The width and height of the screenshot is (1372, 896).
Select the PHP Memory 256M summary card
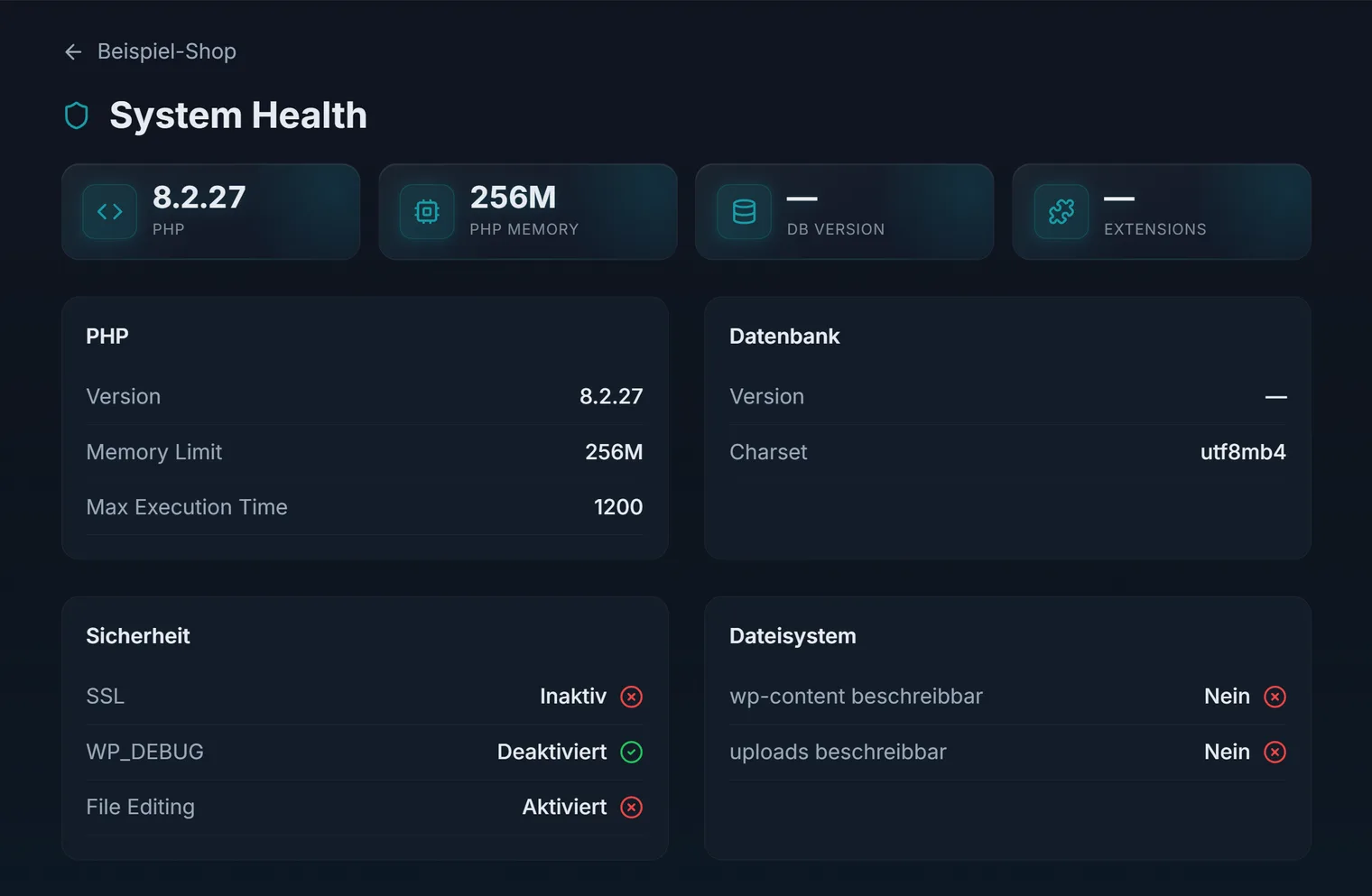[x=528, y=212]
